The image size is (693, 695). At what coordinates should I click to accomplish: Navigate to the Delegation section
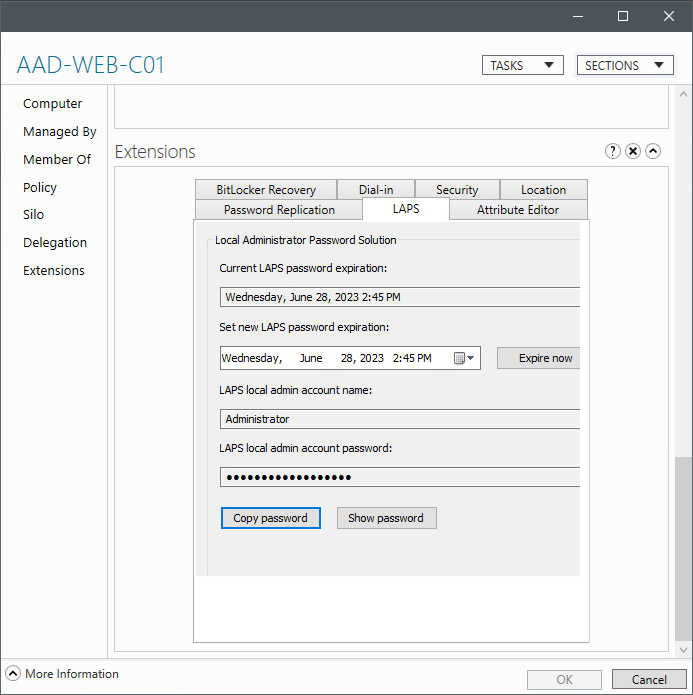coord(55,242)
